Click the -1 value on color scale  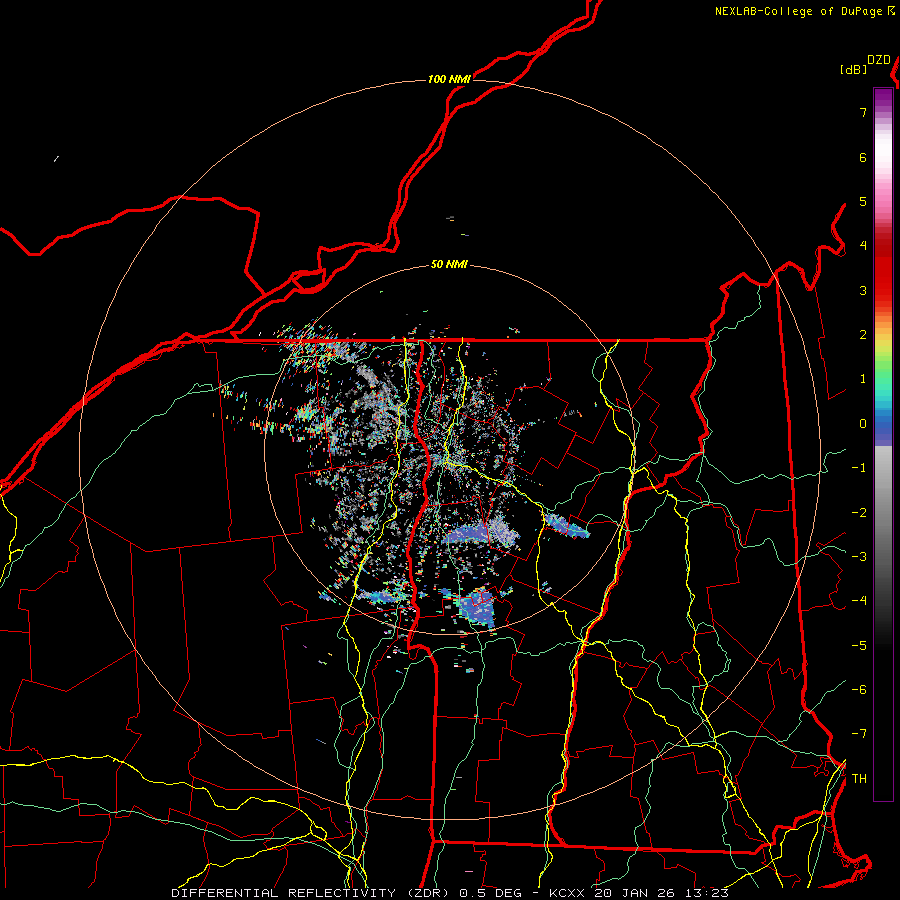[x=859, y=468]
